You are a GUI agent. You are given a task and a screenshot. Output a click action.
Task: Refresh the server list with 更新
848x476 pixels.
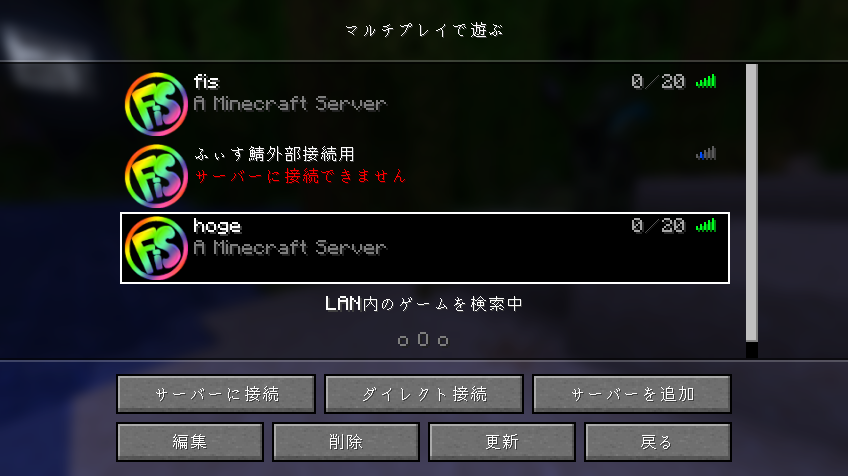click(502, 442)
